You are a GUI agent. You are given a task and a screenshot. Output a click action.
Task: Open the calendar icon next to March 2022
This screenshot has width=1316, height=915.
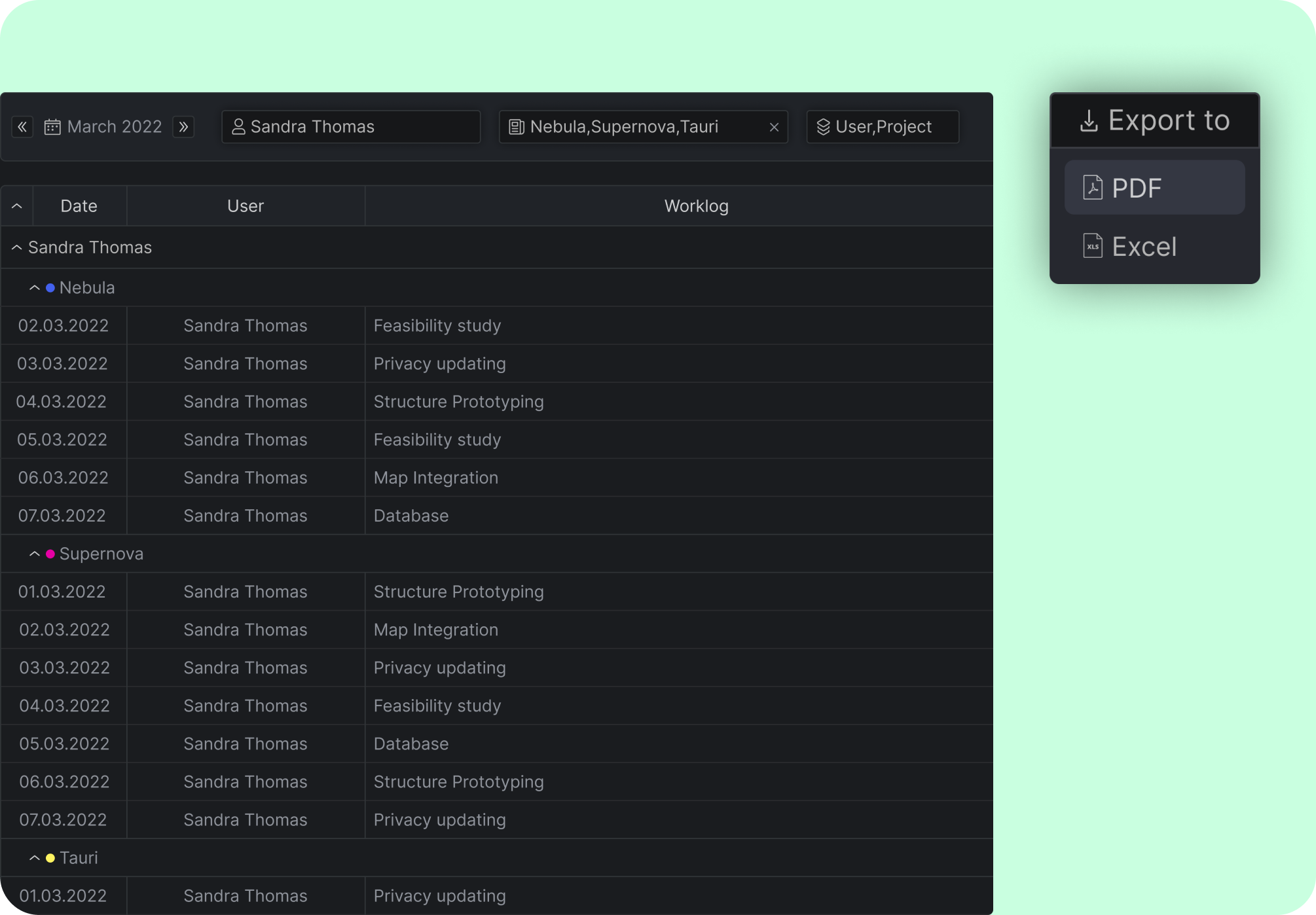(x=54, y=126)
